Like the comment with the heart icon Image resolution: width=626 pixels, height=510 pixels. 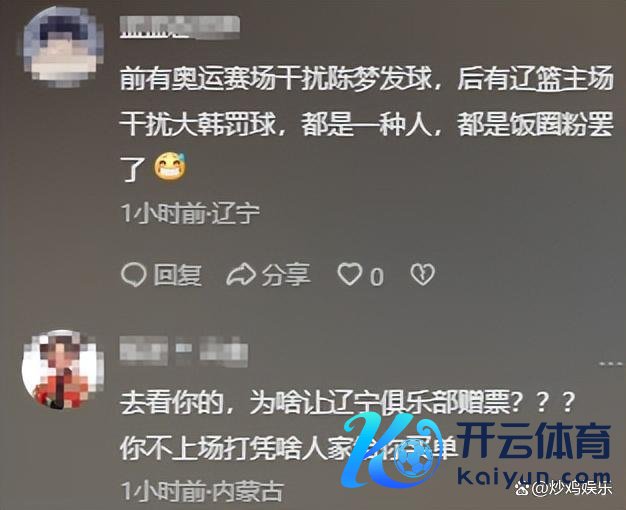click(x=349, y=274)
